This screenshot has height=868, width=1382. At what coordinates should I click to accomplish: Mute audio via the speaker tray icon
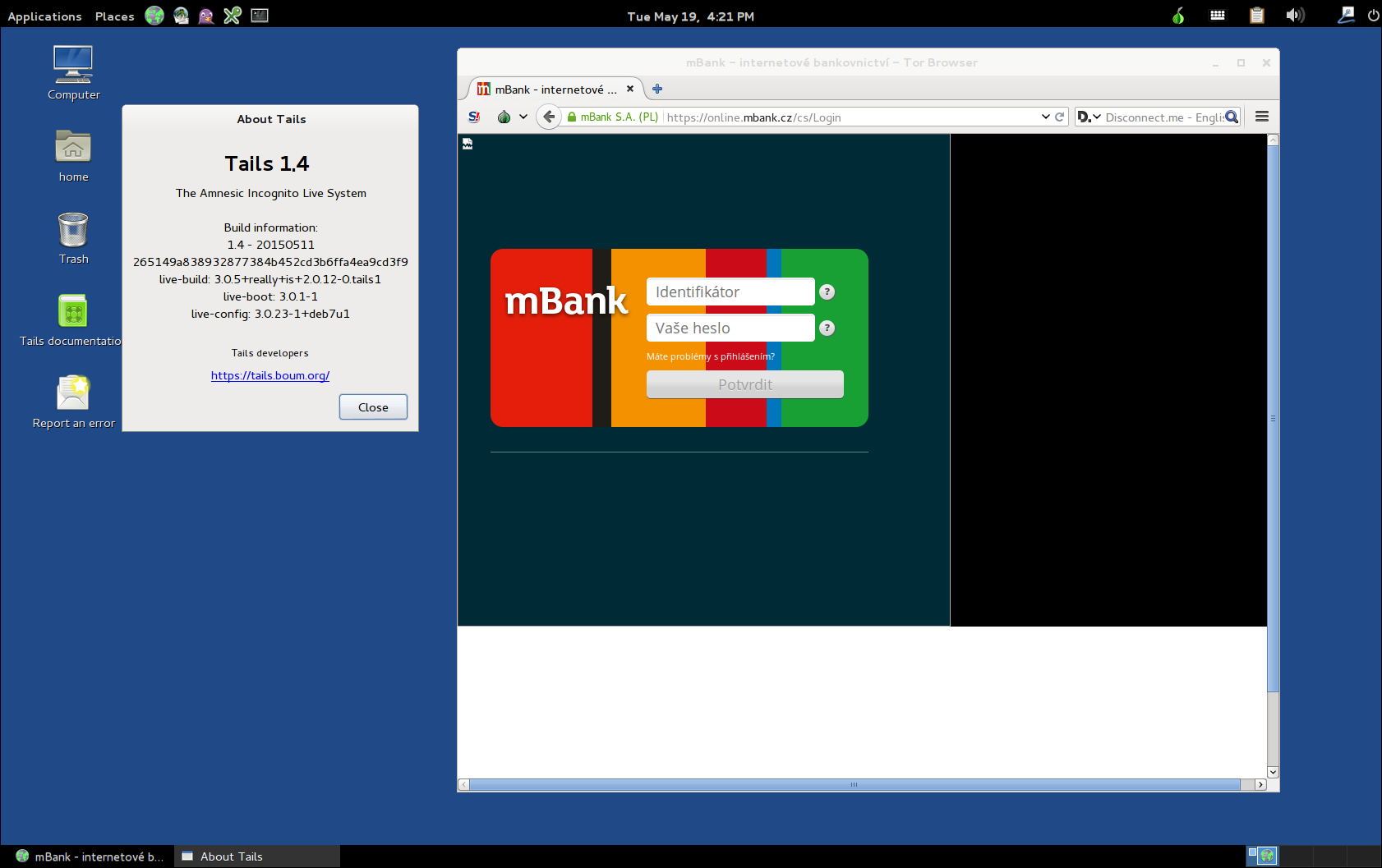pos(1295,16)
